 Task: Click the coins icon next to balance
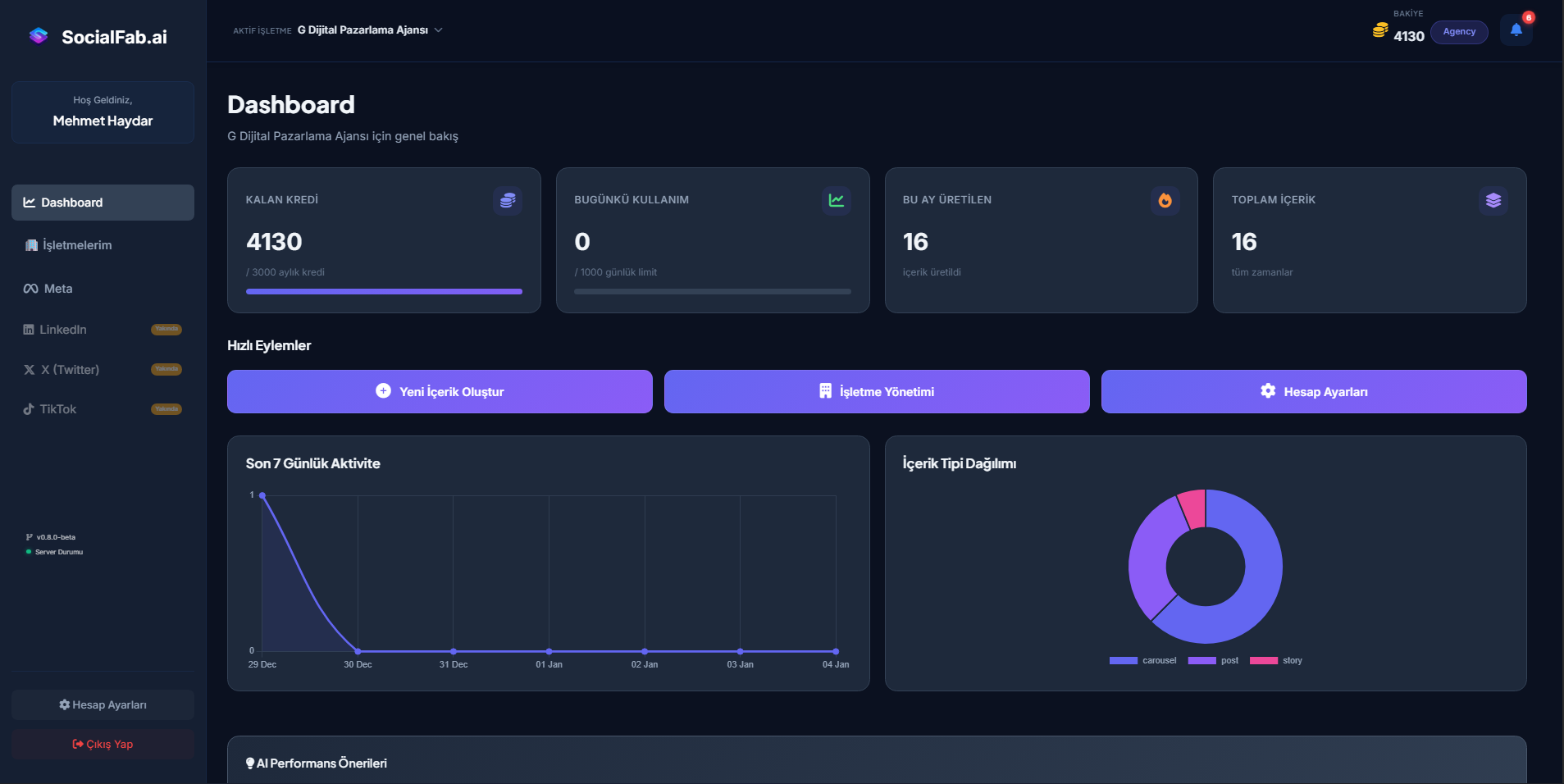(1380, 30)
